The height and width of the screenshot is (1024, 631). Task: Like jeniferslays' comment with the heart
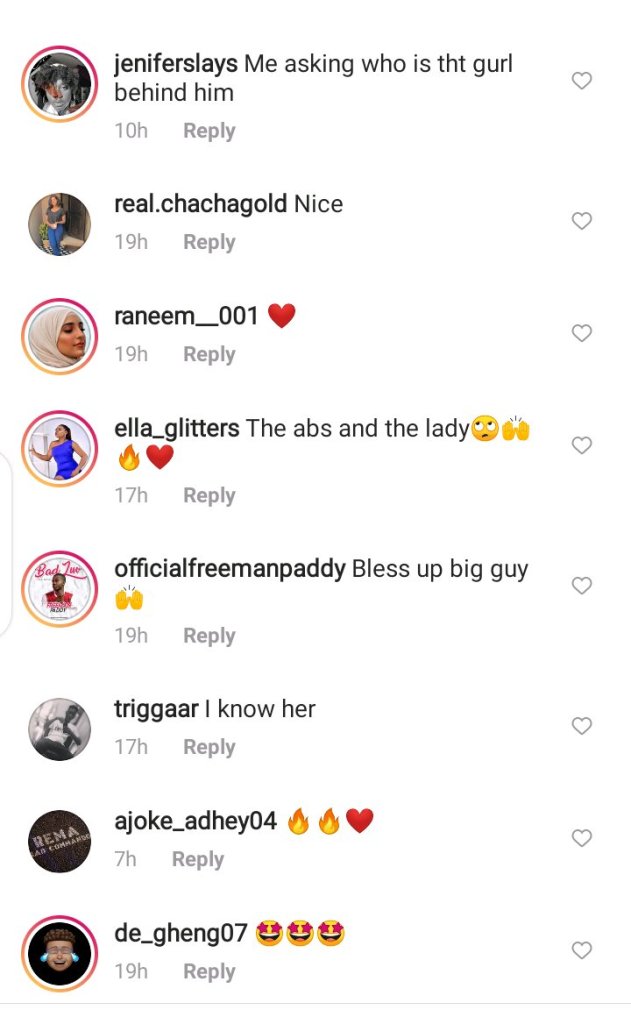[581, 81]
